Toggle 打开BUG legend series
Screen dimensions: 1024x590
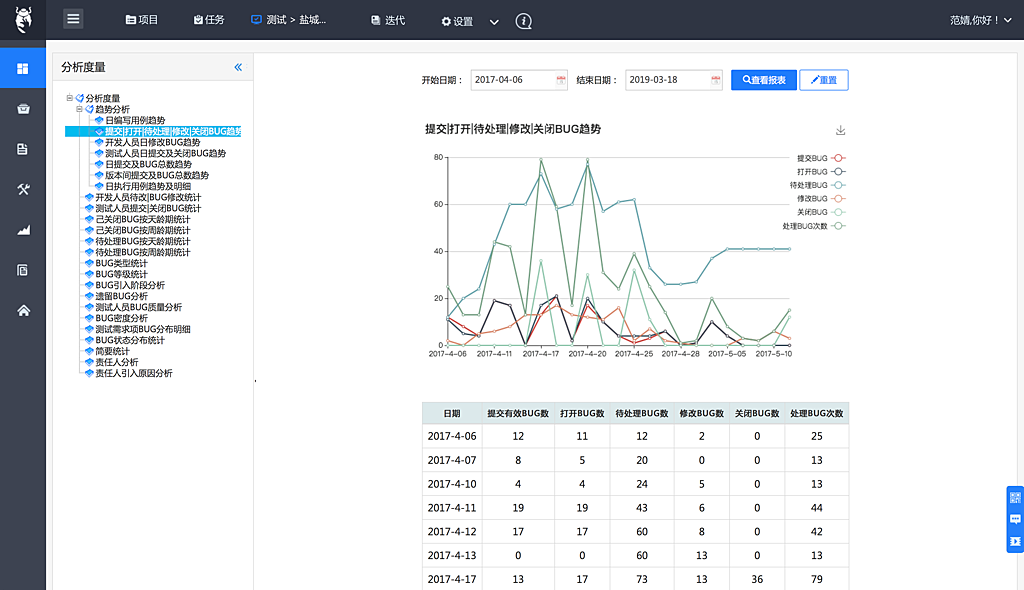pyautogui.click(x=821, y=172)
